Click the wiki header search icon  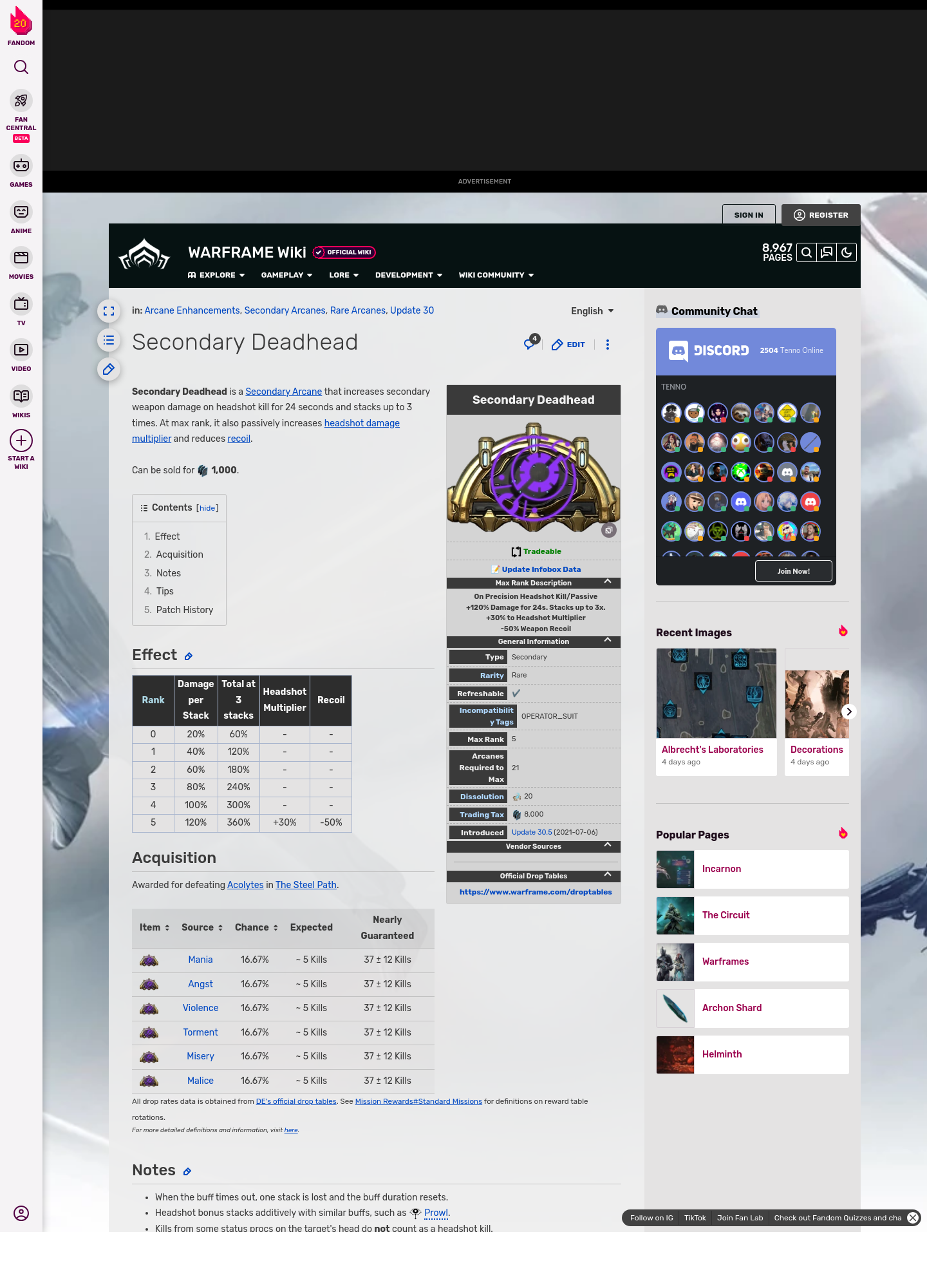(807, 253)
